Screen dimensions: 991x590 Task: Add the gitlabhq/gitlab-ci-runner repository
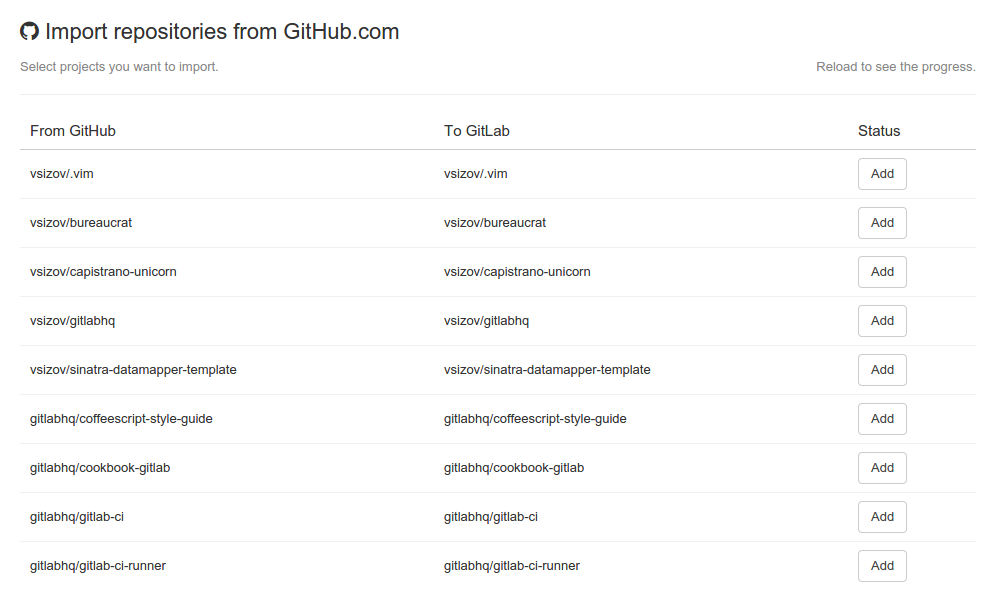[x=882, y=566]
